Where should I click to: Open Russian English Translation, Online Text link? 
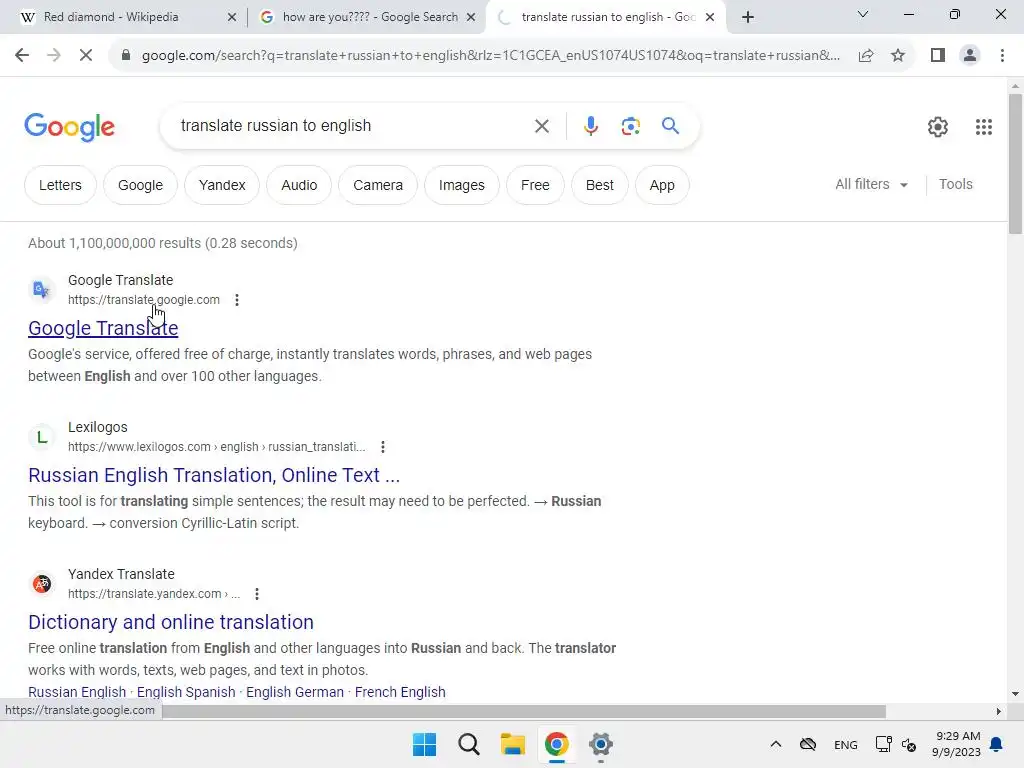coord(214,475)
